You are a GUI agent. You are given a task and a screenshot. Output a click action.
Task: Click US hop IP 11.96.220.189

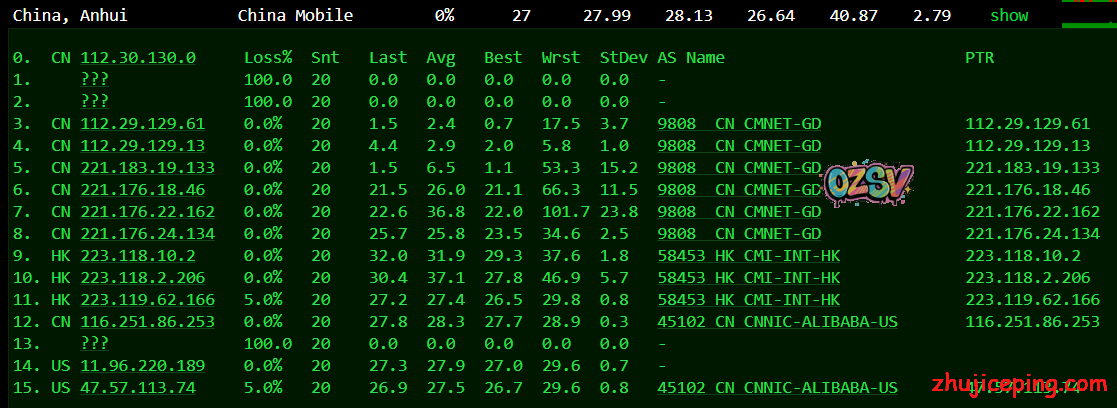tap(142, 366)
